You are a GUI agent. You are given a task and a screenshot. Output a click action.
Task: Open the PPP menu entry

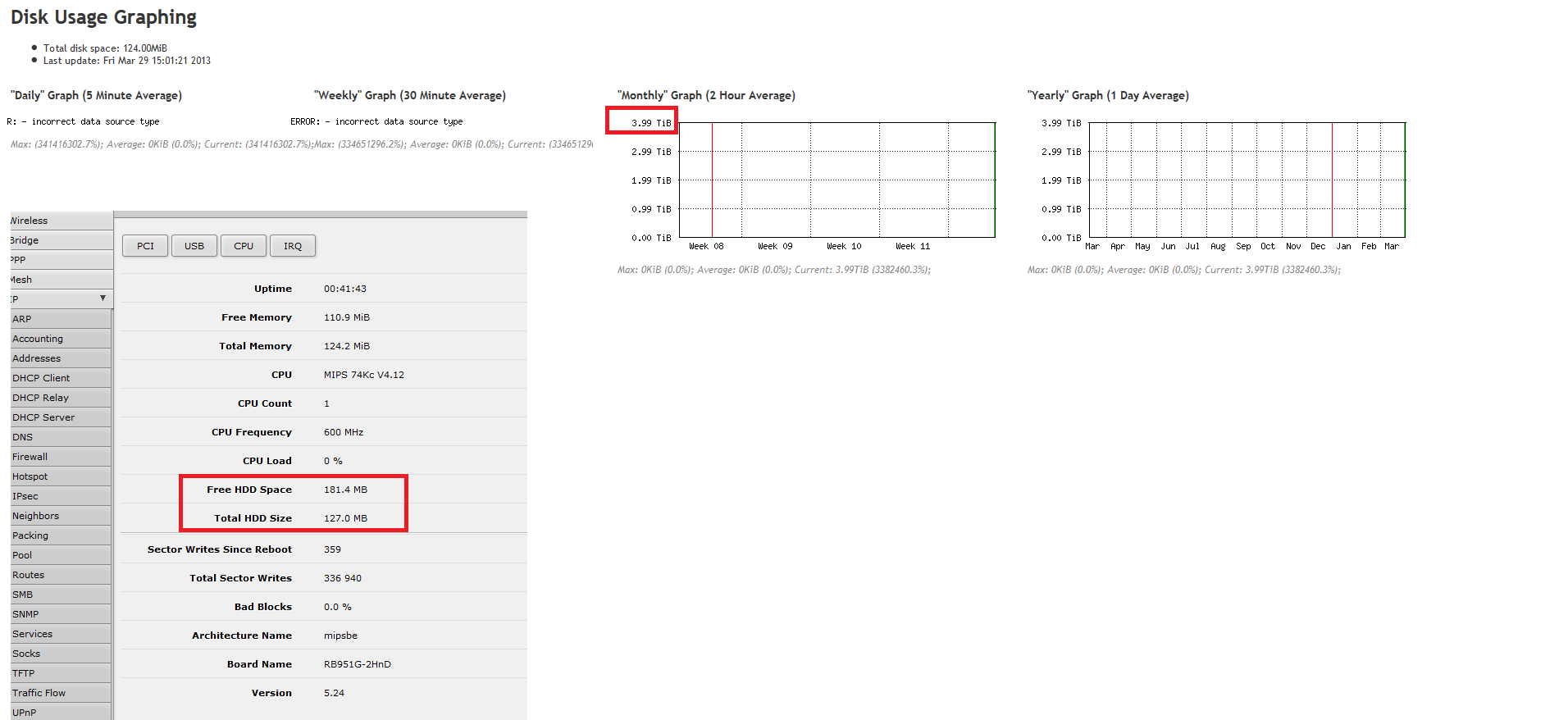tap(61, 260)
